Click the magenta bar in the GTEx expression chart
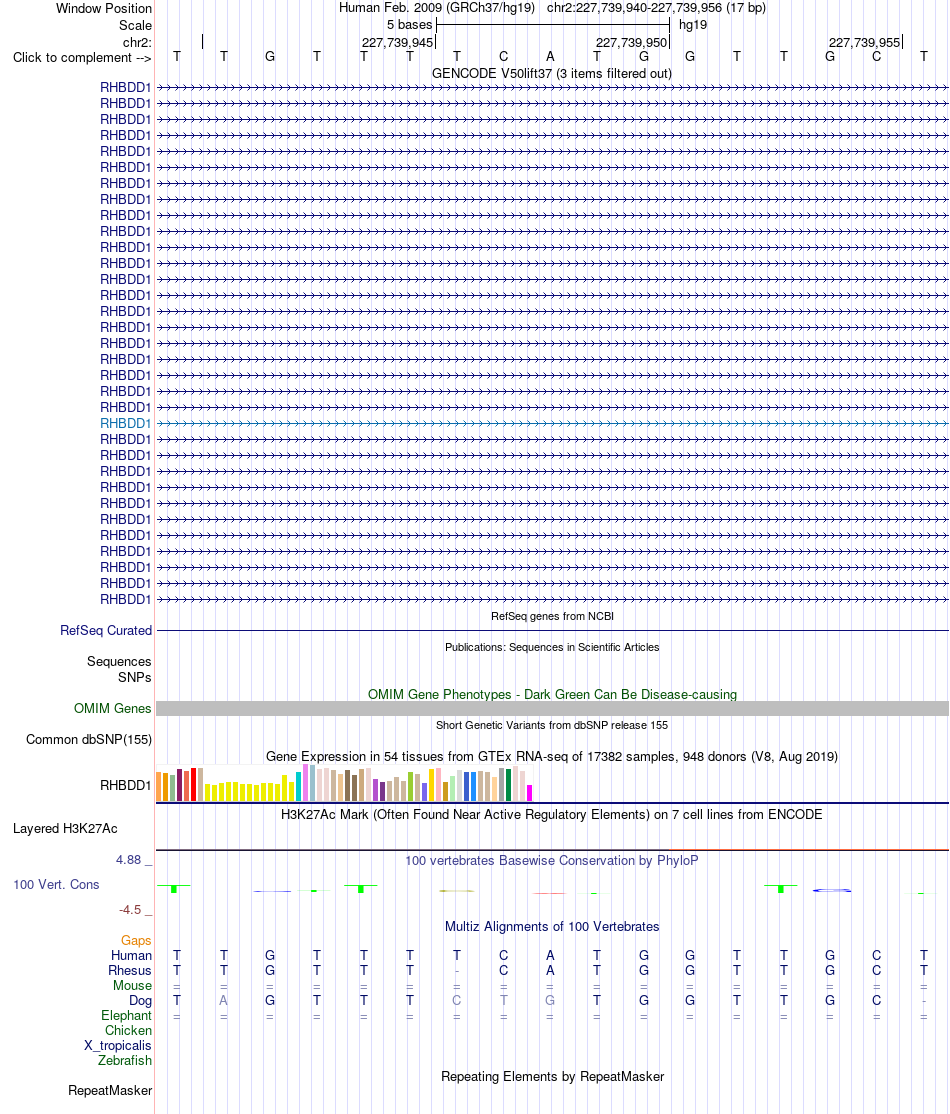The width and height of the screenshot is (950, 1114). (x=529, y=793)
